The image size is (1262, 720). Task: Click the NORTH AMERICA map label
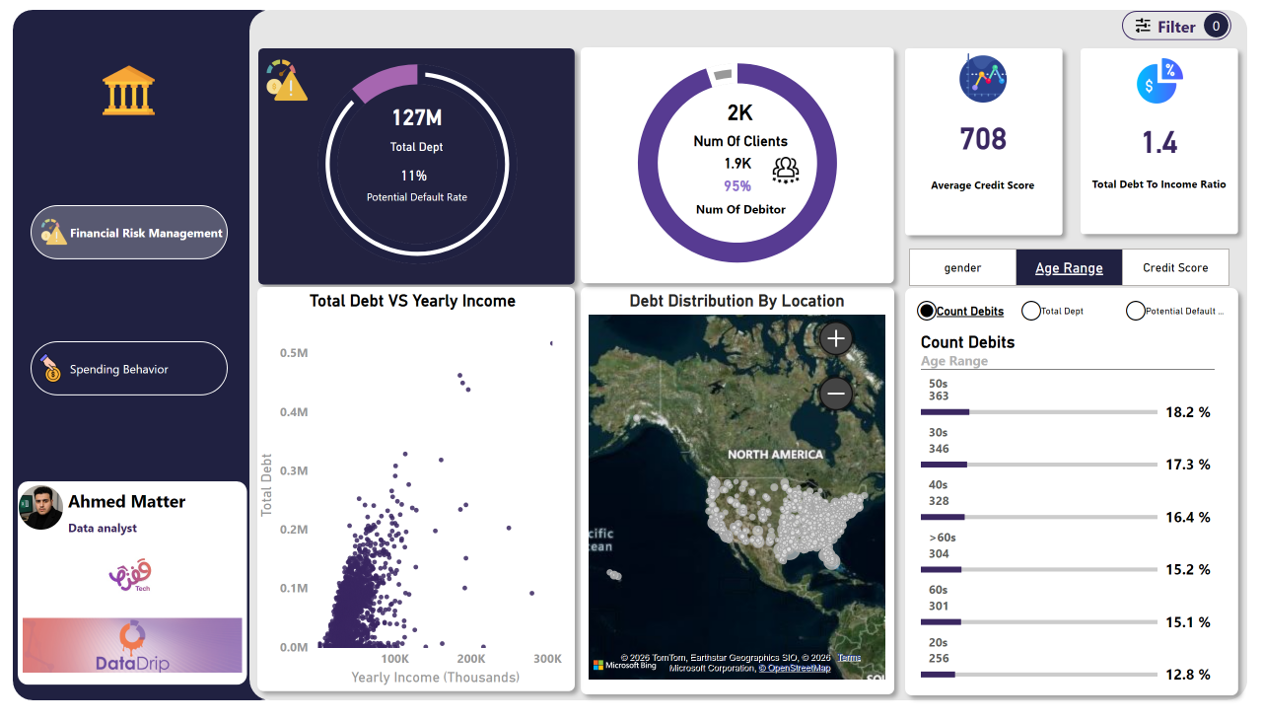(775, 454)
